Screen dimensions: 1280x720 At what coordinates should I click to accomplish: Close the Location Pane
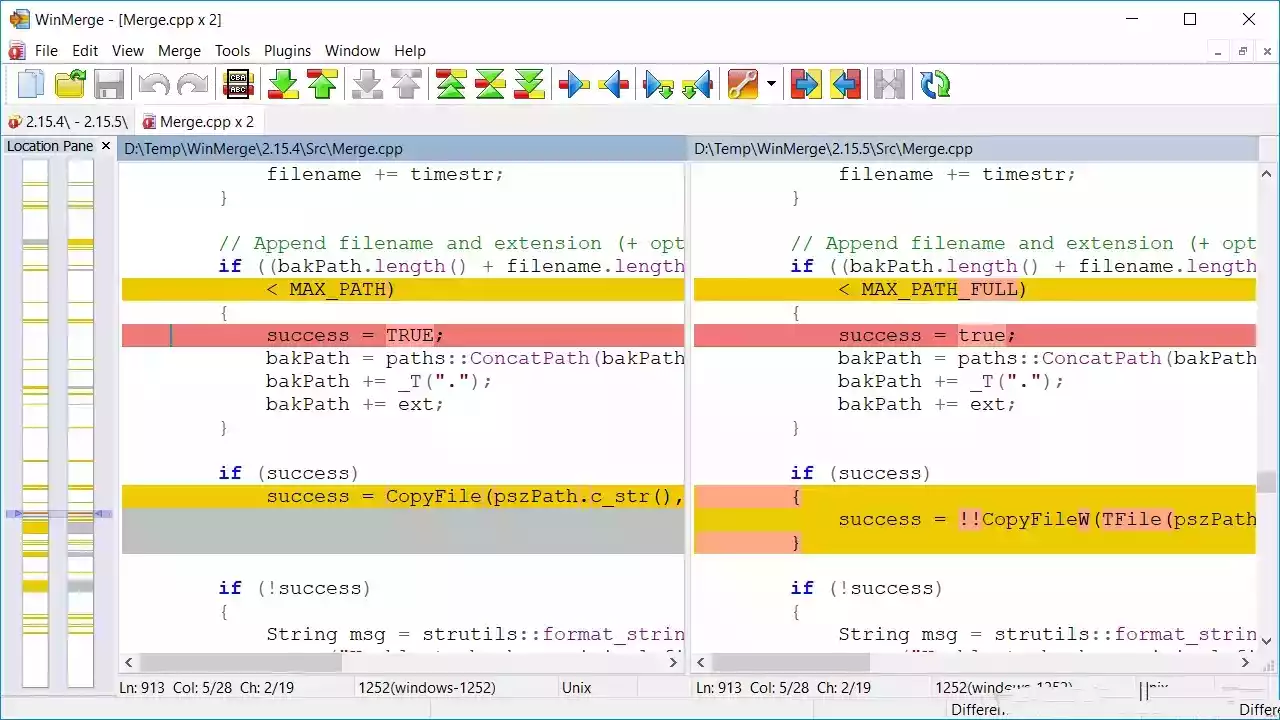tap(106, 146)
